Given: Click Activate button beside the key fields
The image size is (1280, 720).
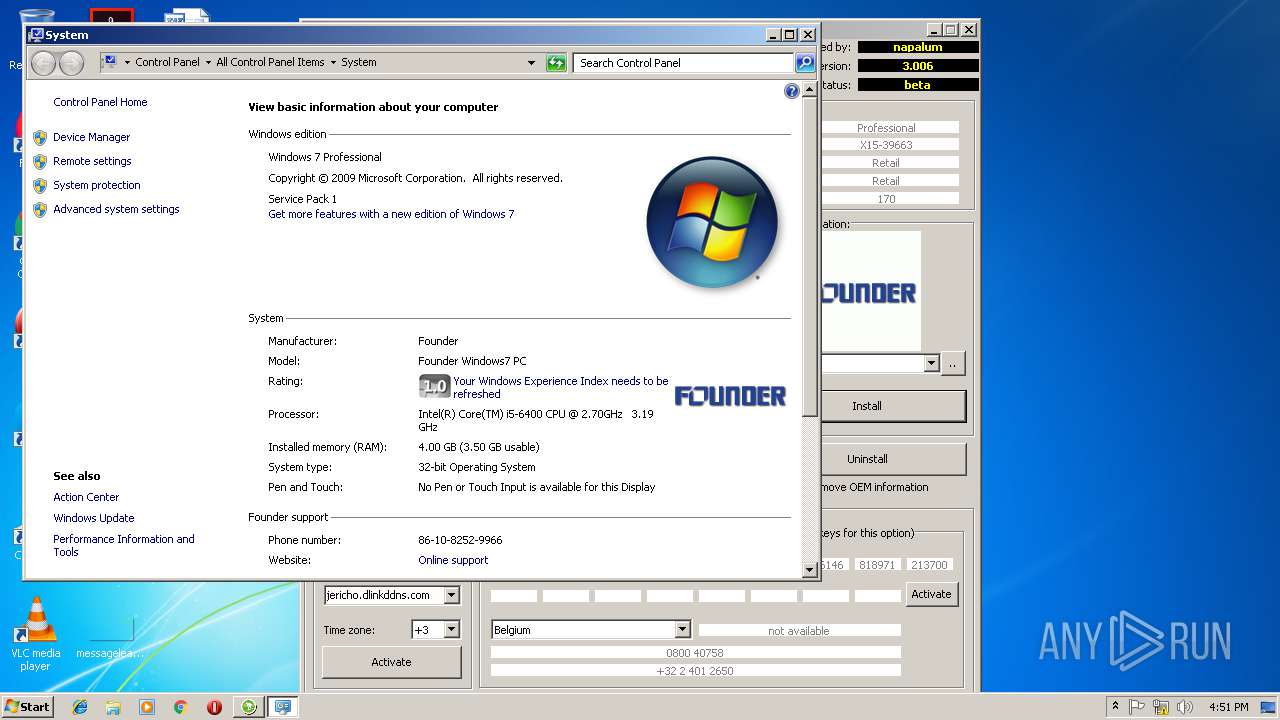Looking at the screenshot, I should click(x=931, y=594).
